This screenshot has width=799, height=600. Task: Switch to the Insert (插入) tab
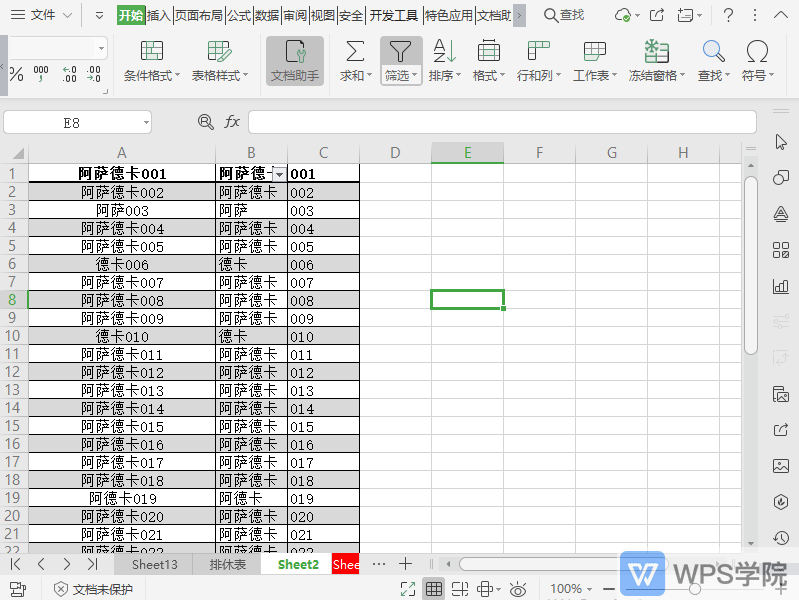[158, 15]
